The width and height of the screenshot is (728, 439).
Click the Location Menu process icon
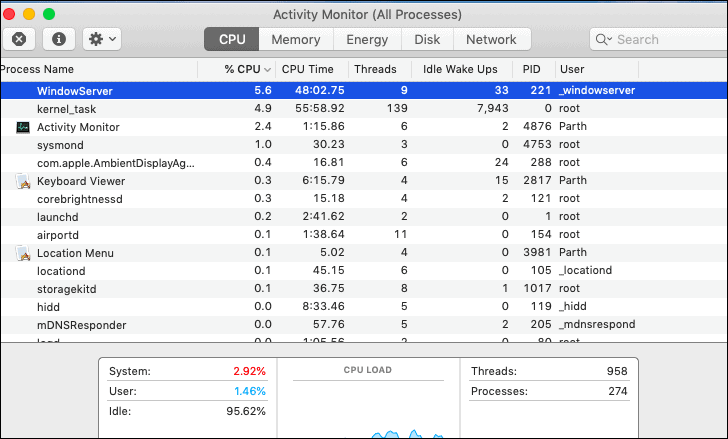click(23, 253)
